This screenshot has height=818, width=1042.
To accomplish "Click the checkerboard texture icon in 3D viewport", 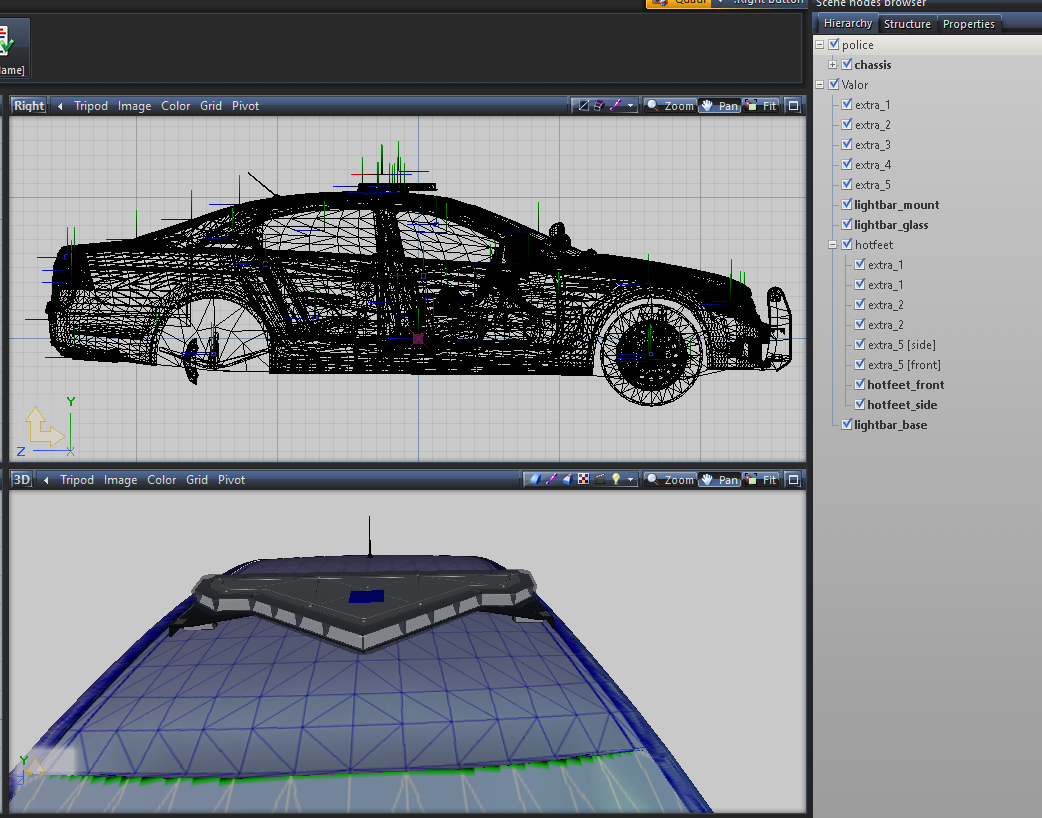I will [583, 480].
